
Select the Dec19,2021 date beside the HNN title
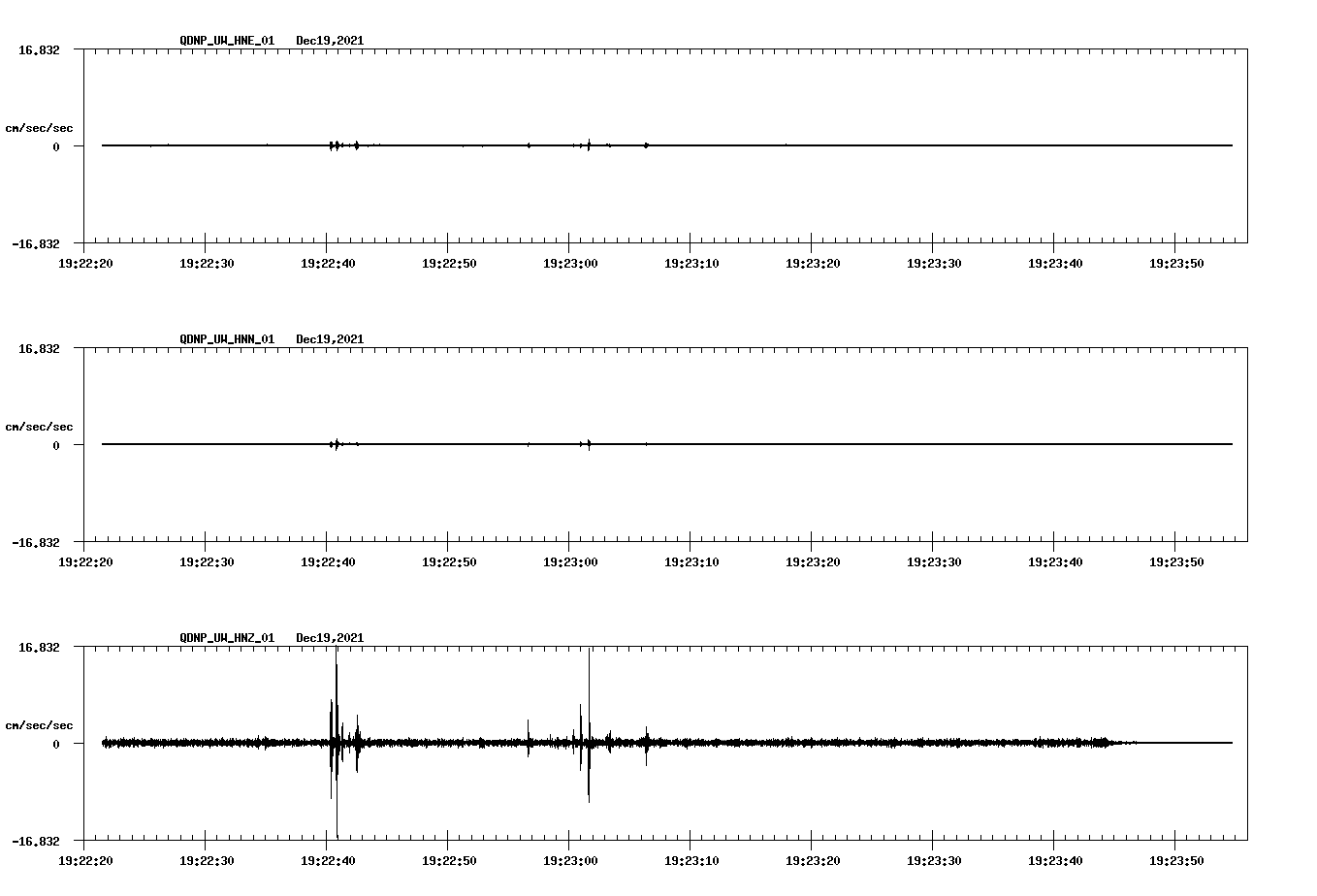coord(330,339)
